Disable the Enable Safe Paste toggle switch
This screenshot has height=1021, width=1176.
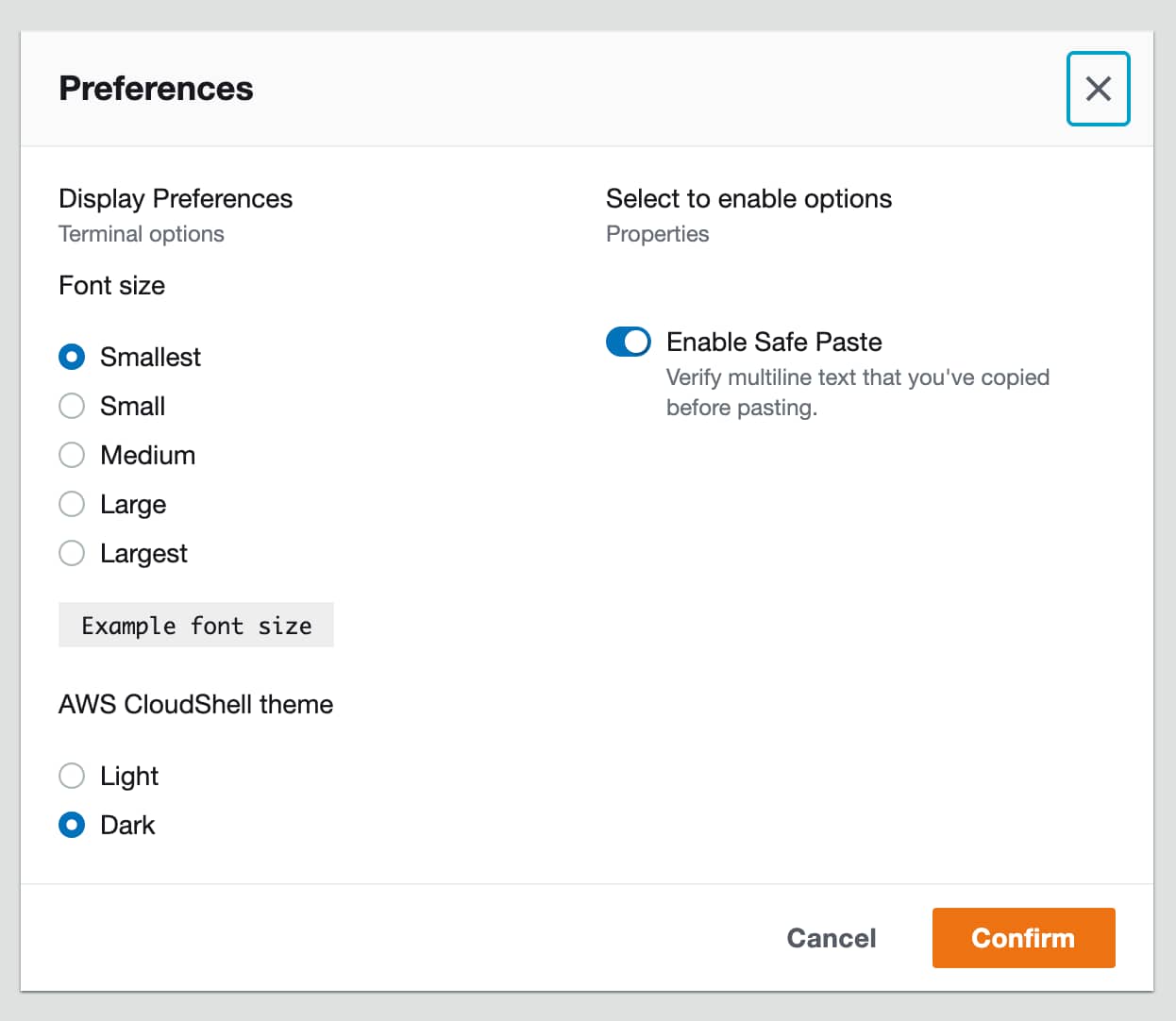coord(629,342)
